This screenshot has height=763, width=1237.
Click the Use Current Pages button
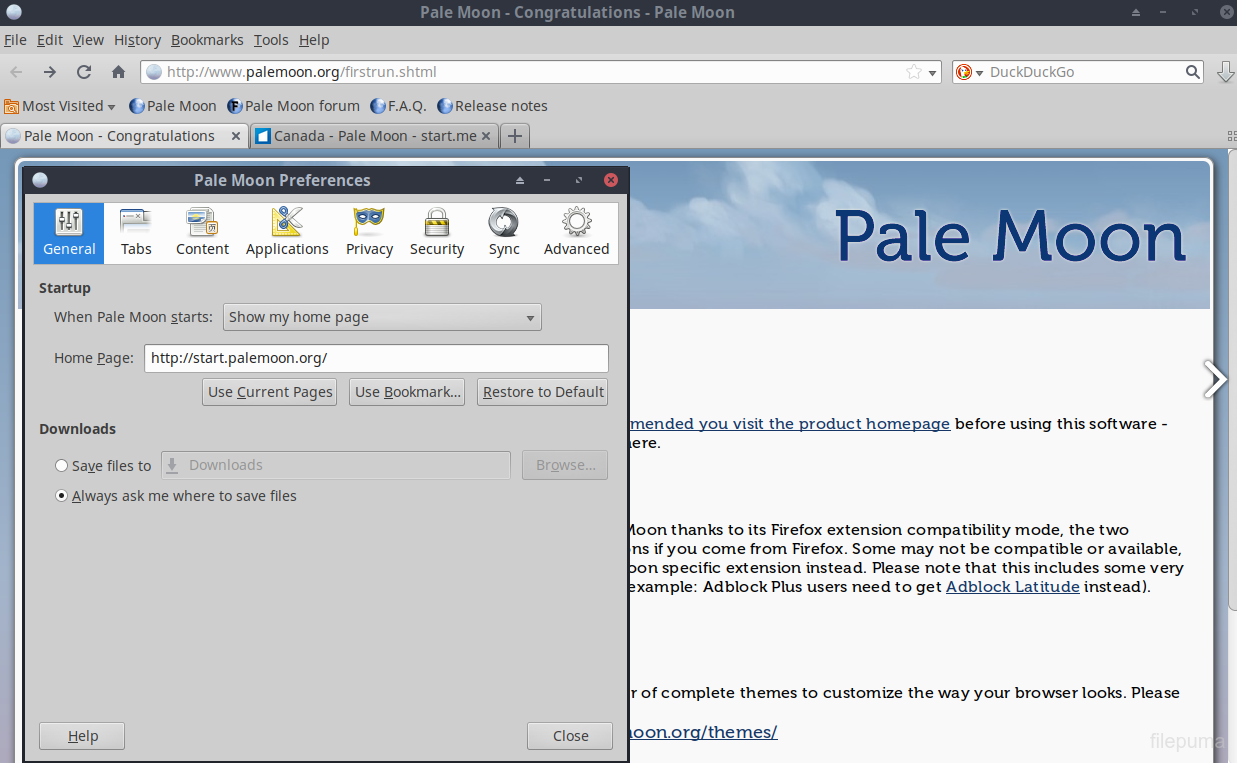[x=270, y=392]
